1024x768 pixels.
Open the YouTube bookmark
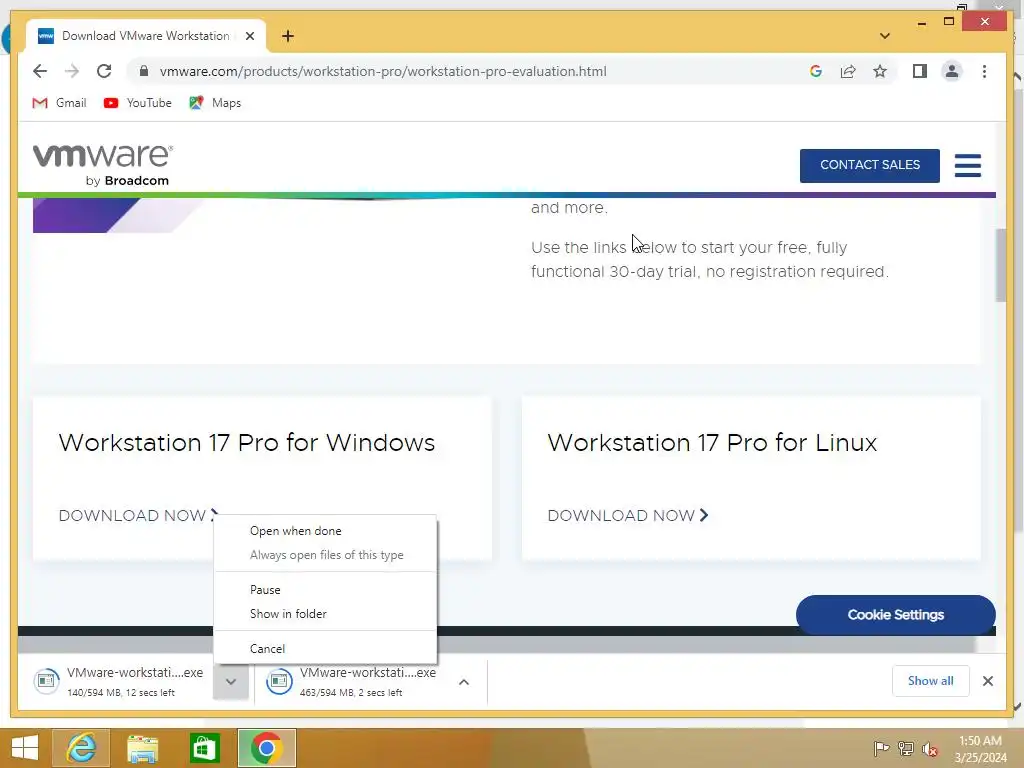coord(138,103)
